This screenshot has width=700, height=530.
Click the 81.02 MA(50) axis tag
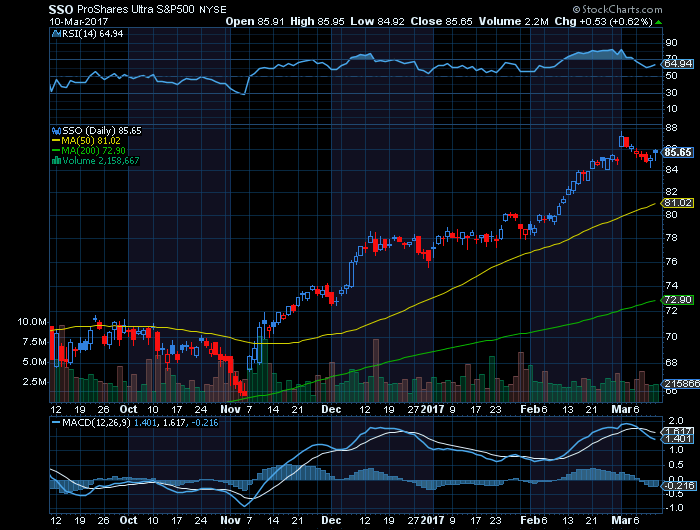tap(677, 203)
